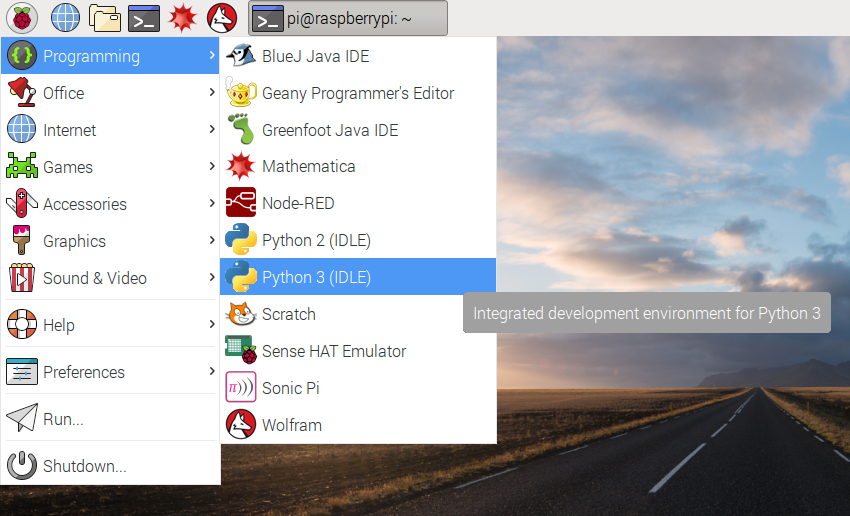Open the Raspberry Pi main menu icon
Screen dimensions: 850x516
pos(22,18)
